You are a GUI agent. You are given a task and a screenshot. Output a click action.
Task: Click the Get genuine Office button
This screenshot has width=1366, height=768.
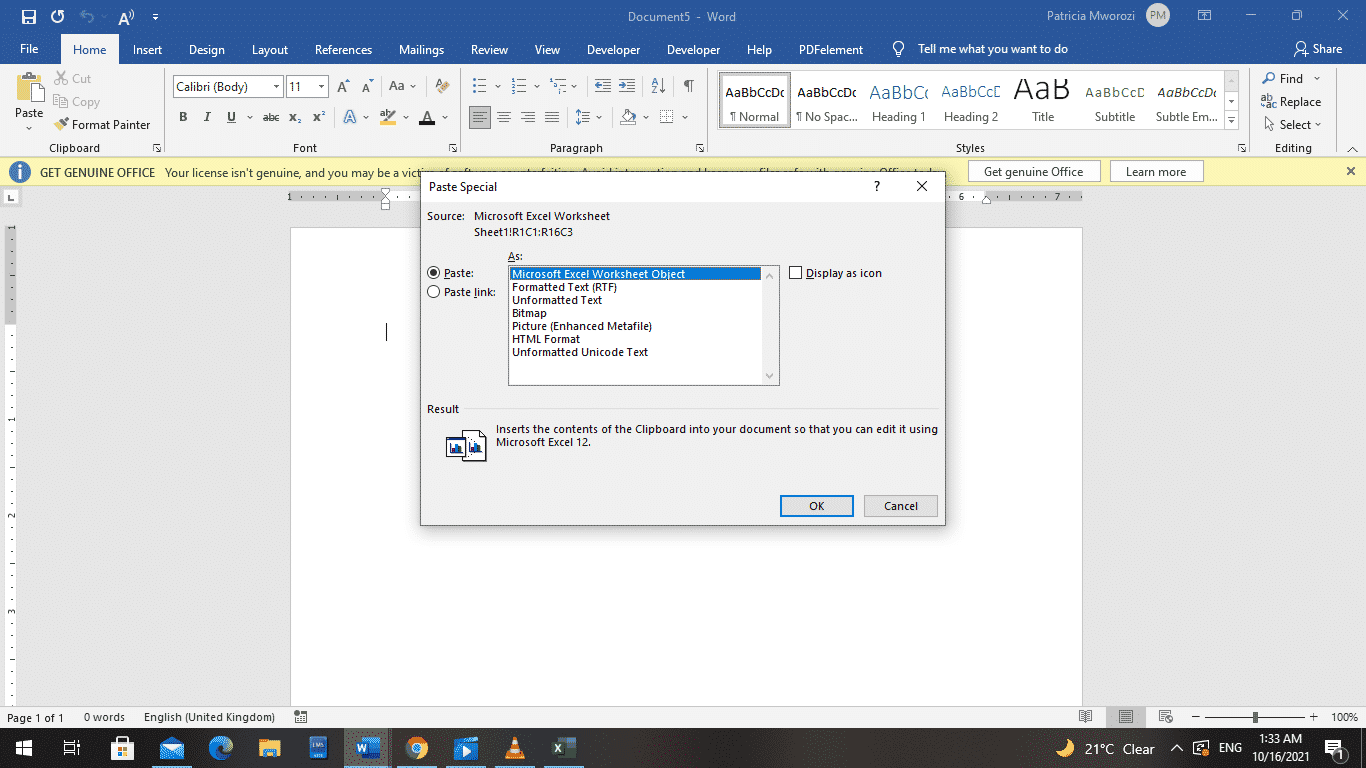click(1034, 171)
